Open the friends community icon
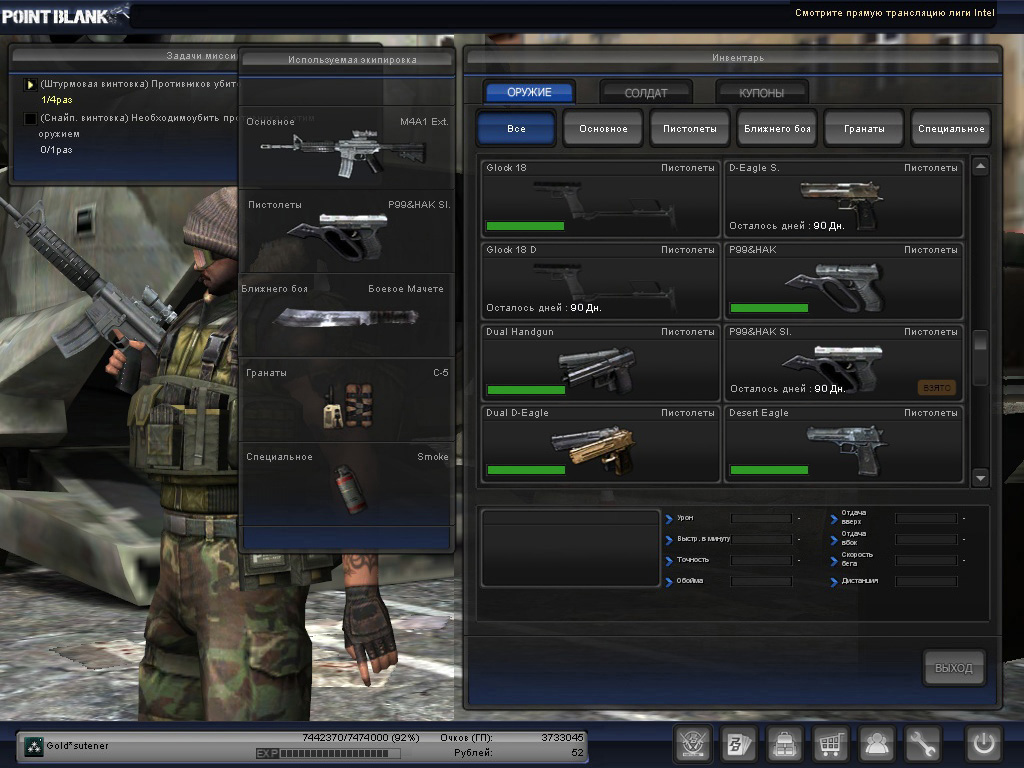Viewport: 1024px width, 768px height. click(x=876, y=743)
